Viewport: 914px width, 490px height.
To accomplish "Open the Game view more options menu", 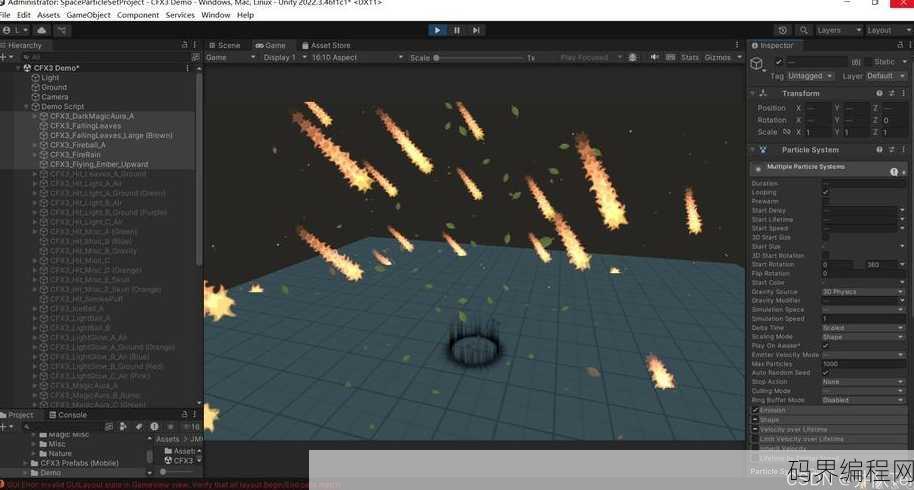I will 737,45.
